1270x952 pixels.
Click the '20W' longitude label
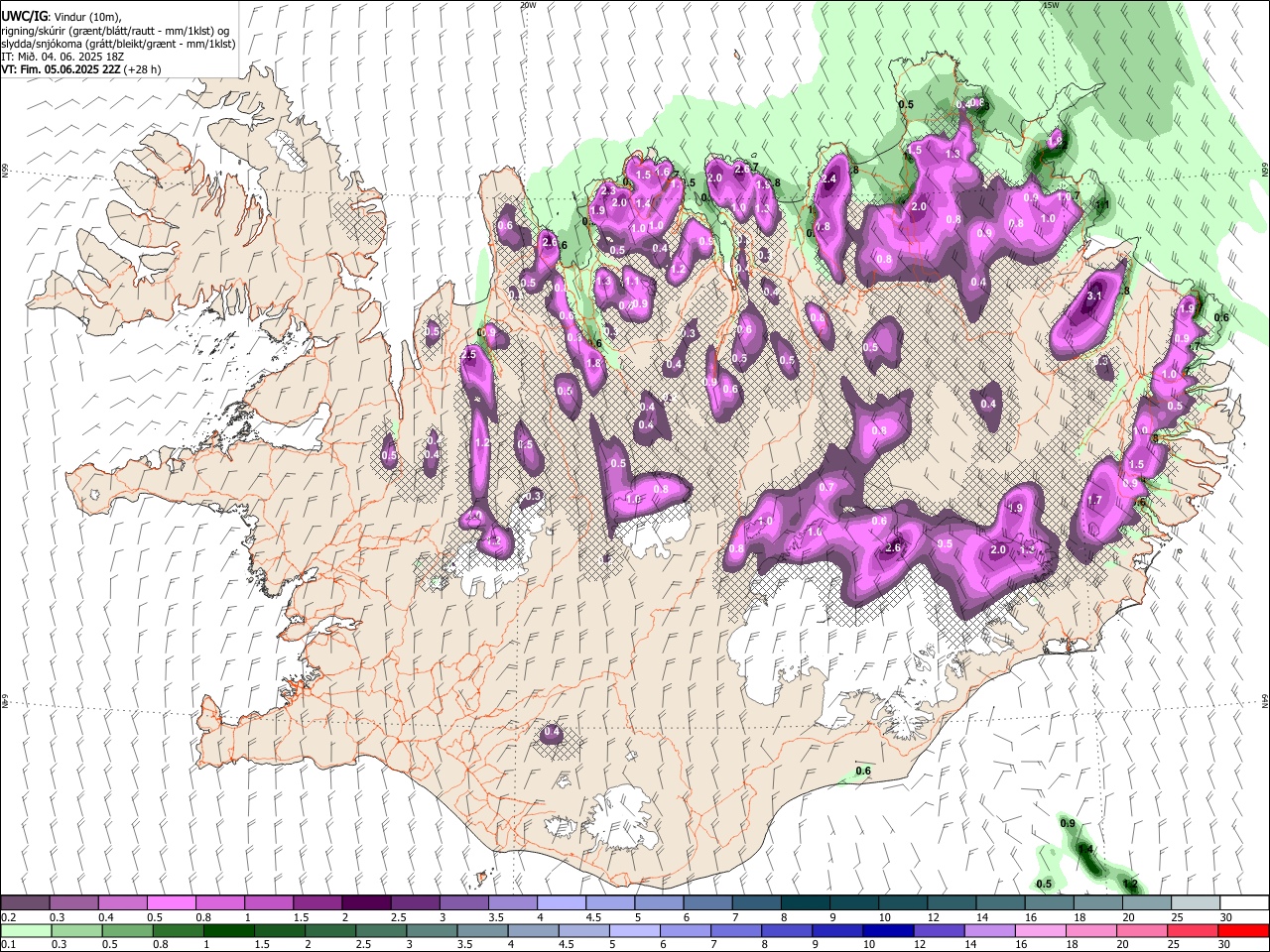click(x=528, y=5)
